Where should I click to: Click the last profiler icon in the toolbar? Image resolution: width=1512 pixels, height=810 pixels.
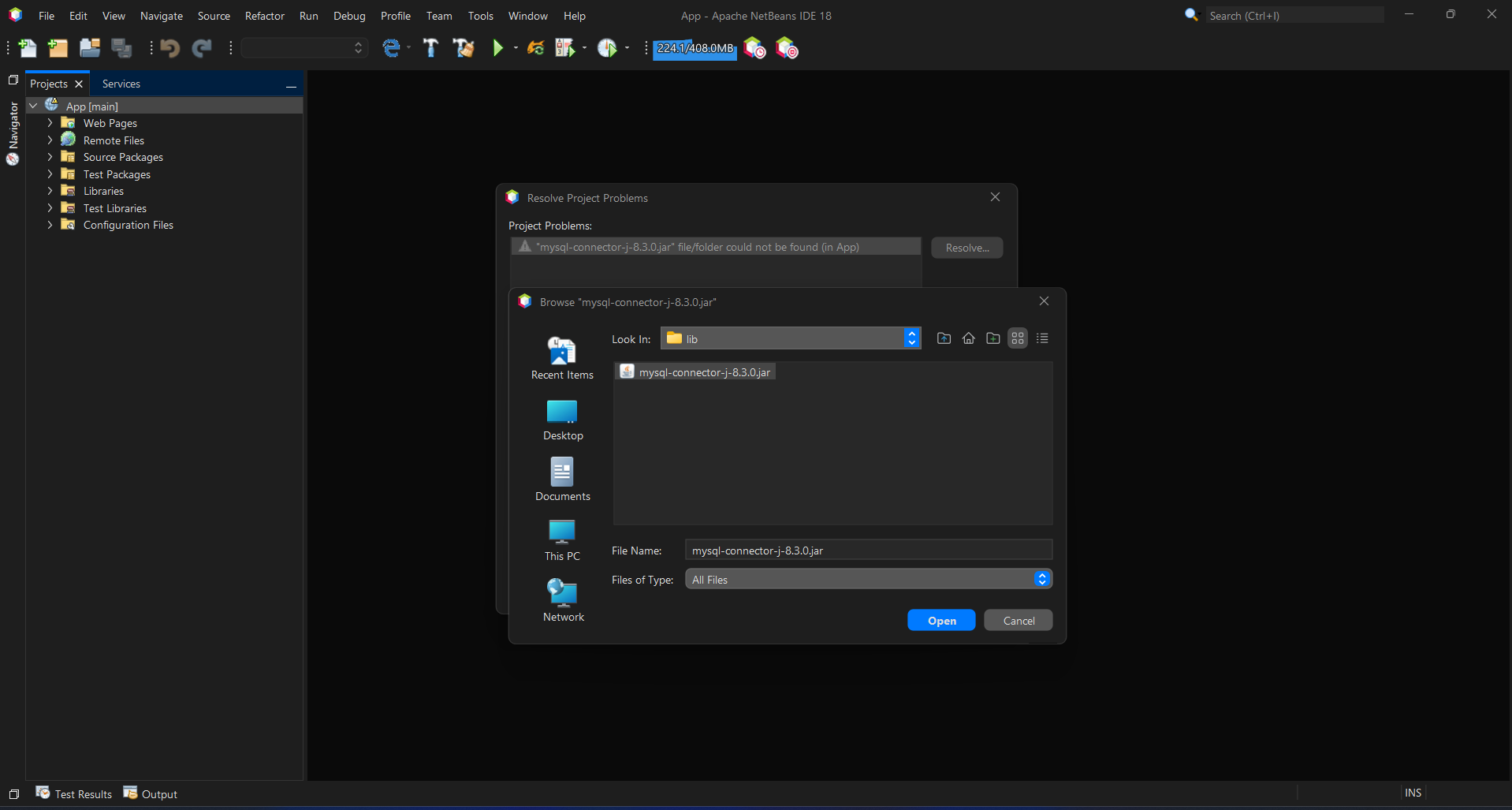(x=787, y=48)
